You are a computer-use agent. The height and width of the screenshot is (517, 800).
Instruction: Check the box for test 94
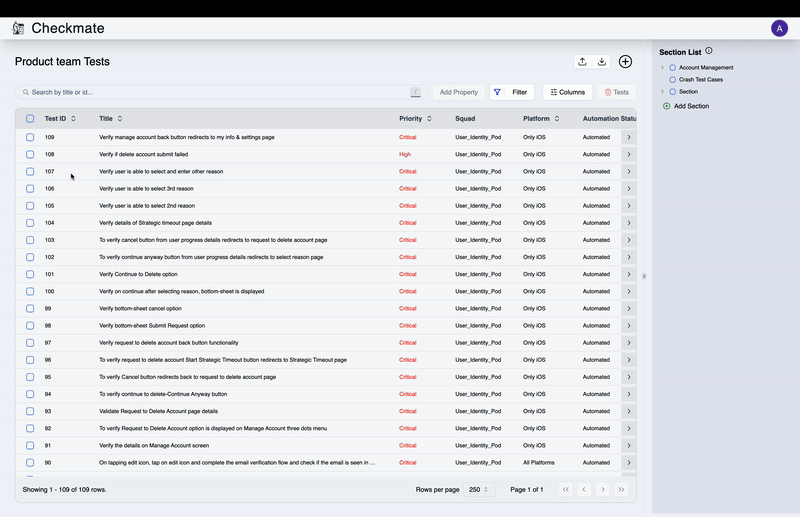click(x=30, y=394)
